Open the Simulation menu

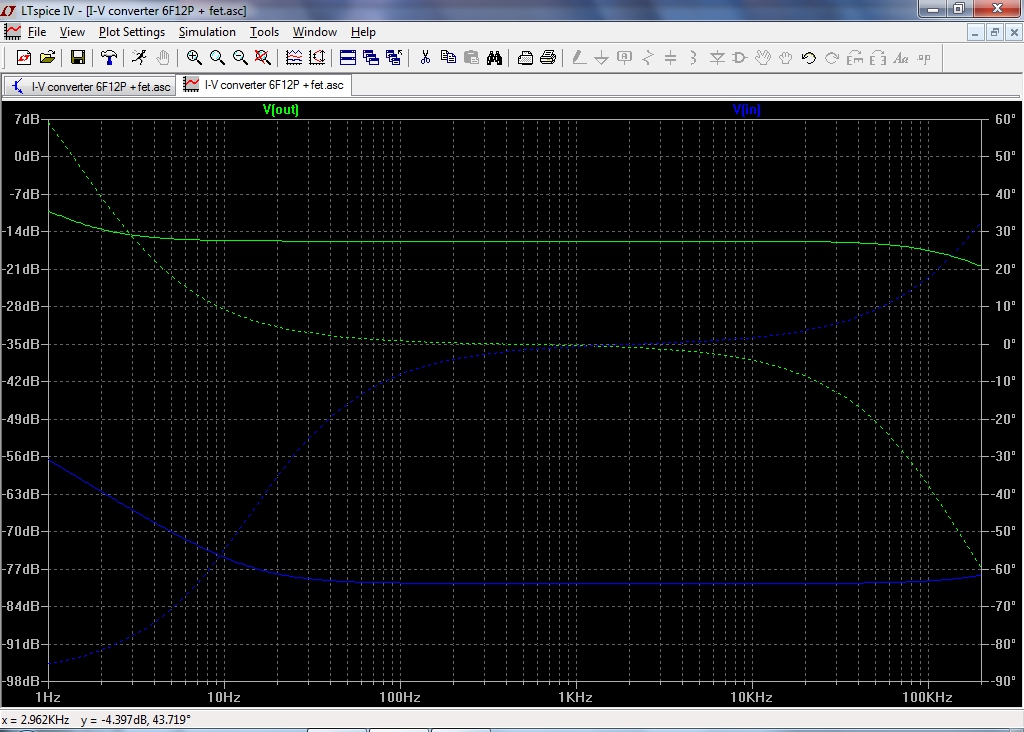(x=207, y=32)
